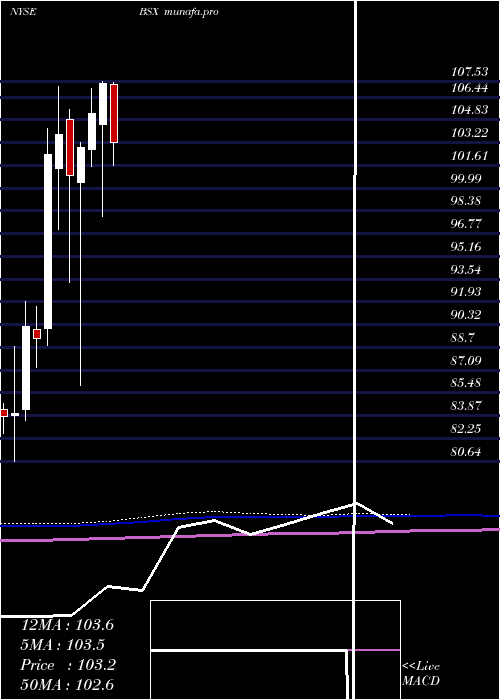
Task: Click the 98.38 price level label
Action: pyautogui.click(x=466, y=201)
